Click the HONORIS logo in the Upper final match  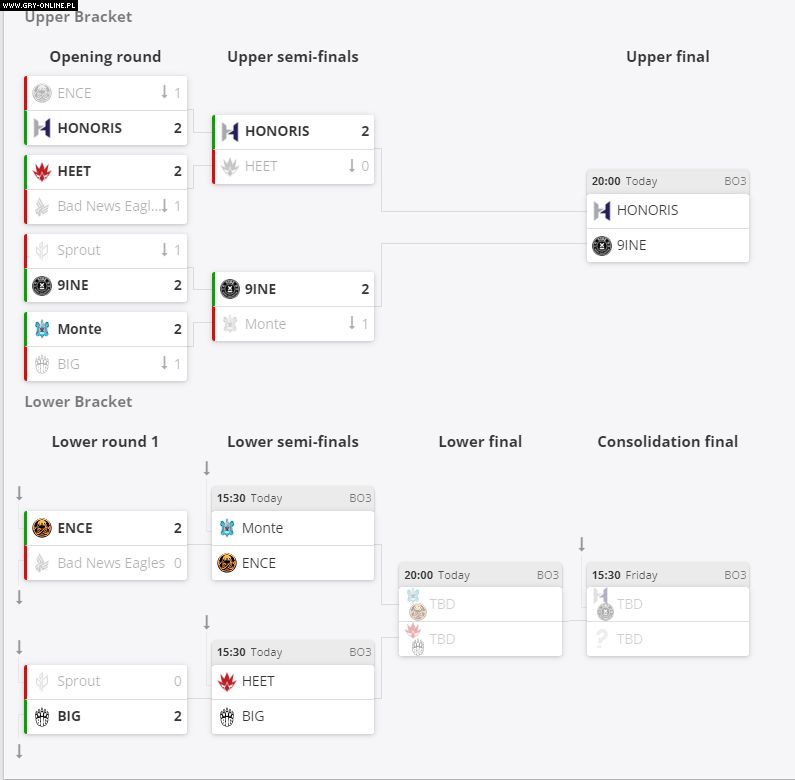coord(602,211)
